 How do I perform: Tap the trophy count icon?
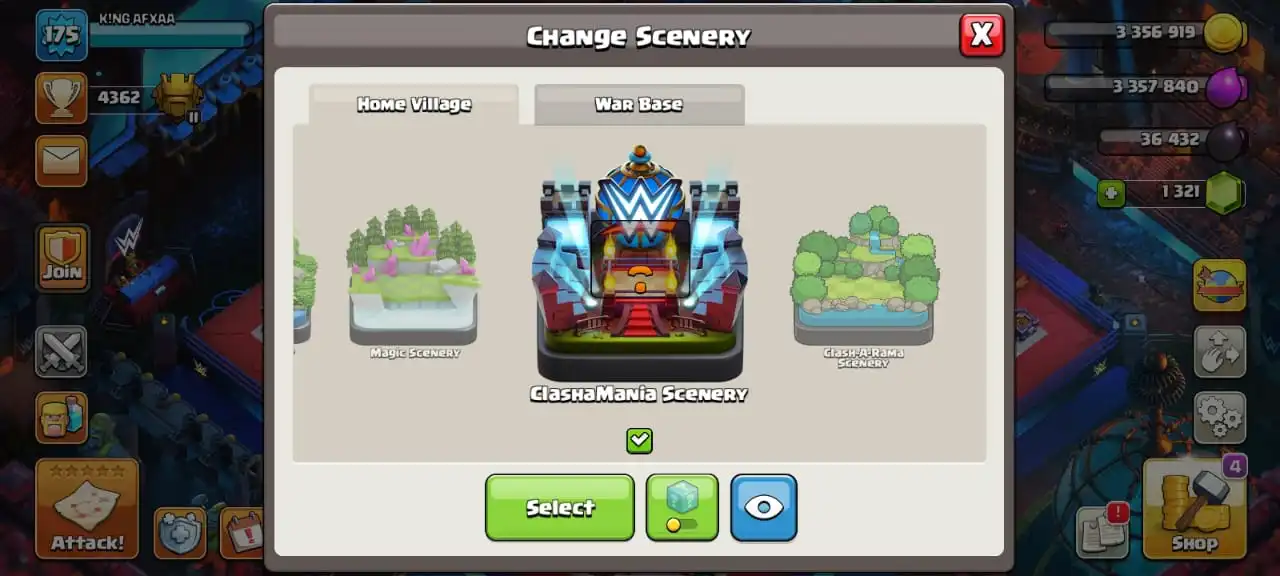point(62,97)
